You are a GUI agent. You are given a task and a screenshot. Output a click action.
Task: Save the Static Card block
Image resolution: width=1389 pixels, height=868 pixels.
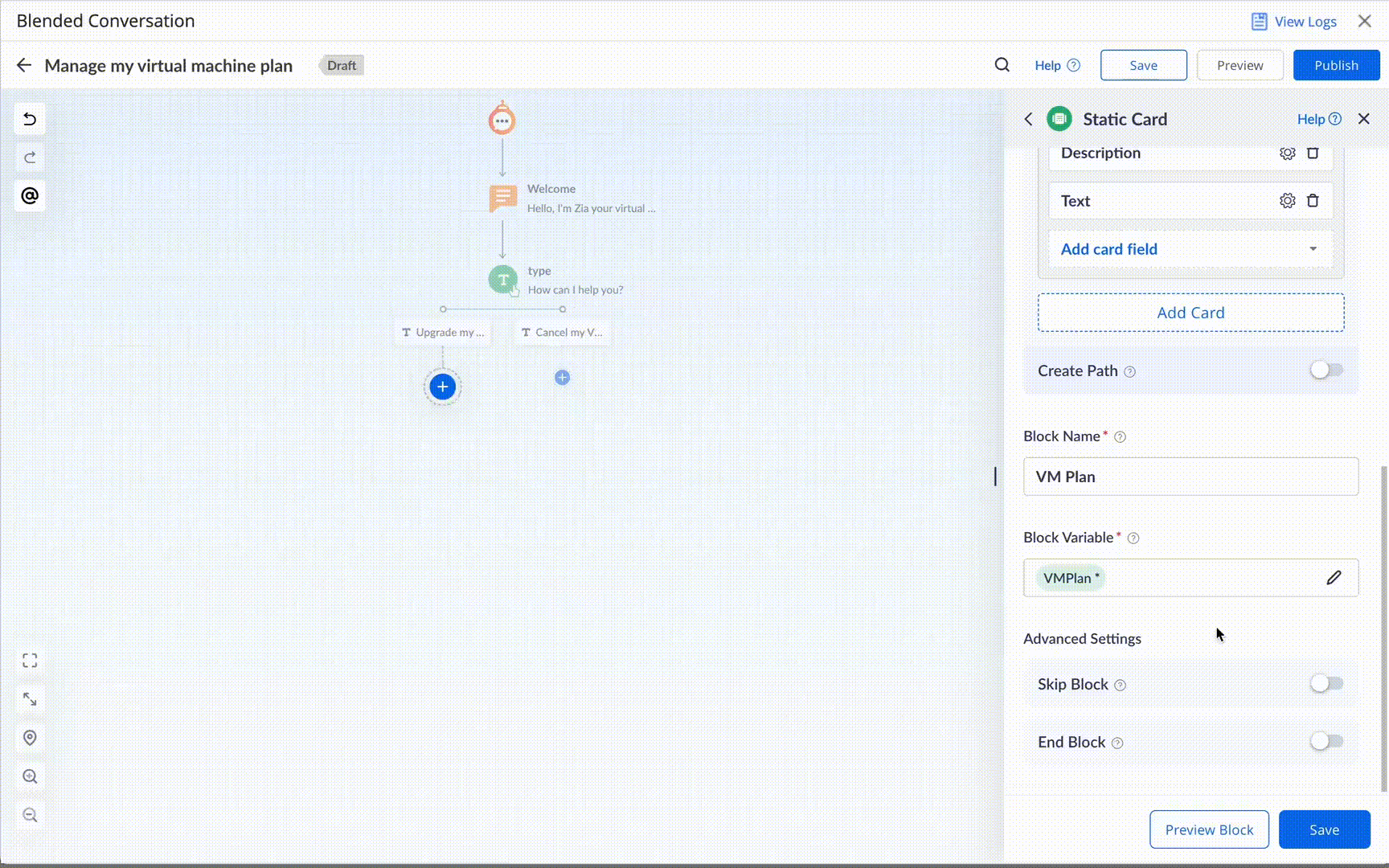coord(1324,829)
